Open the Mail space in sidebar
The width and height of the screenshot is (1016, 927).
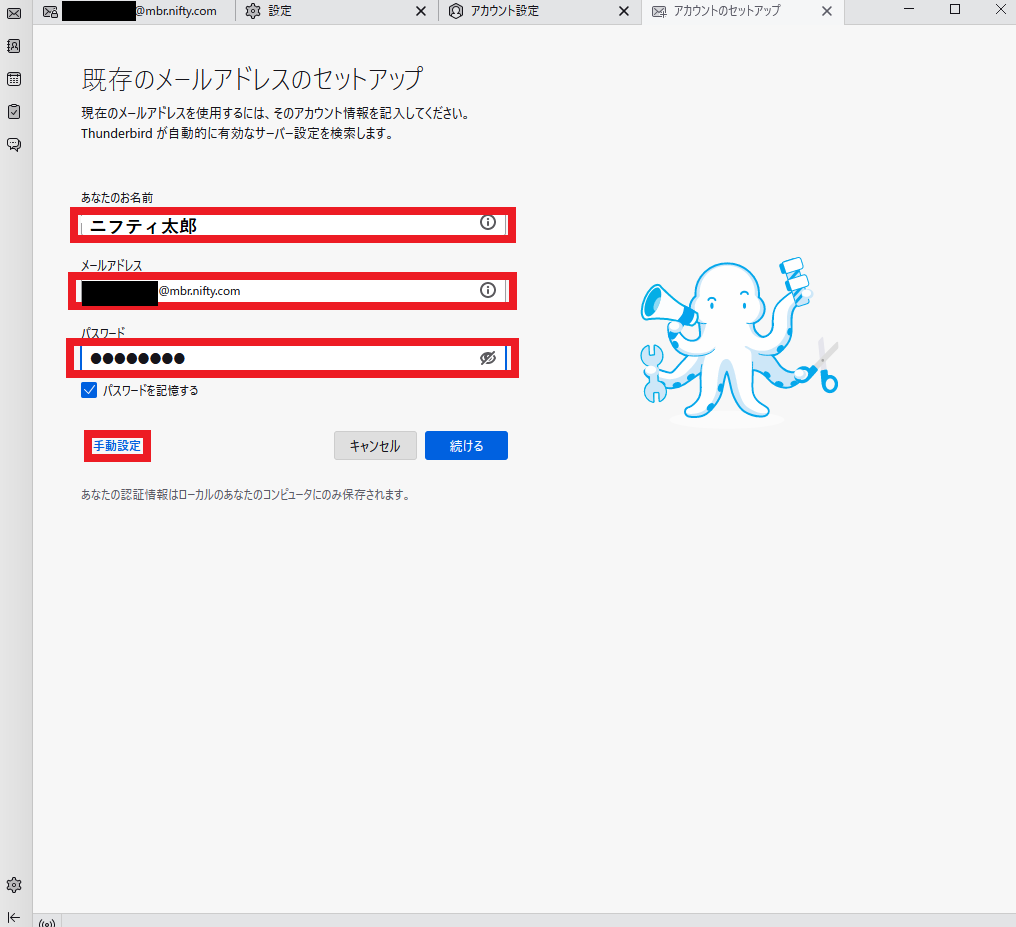[x=14, y=13]
